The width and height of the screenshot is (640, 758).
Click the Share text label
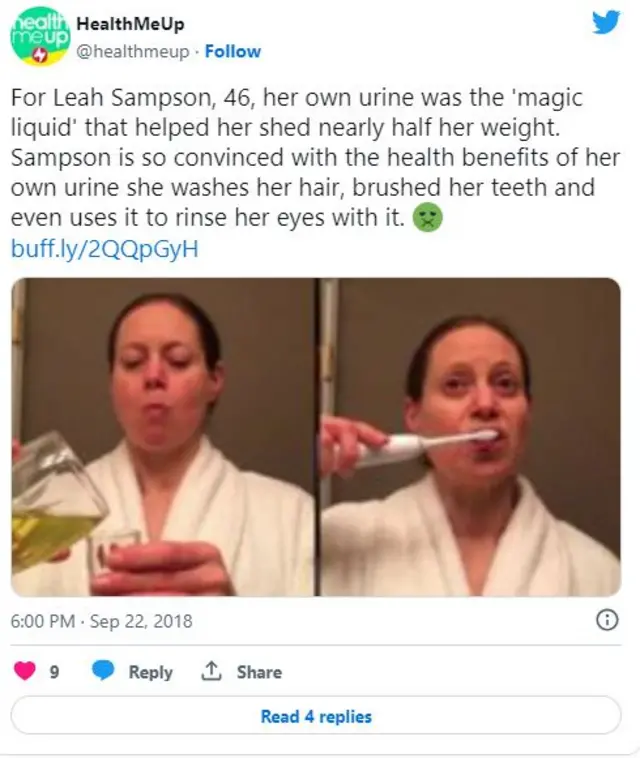point(259,672)
